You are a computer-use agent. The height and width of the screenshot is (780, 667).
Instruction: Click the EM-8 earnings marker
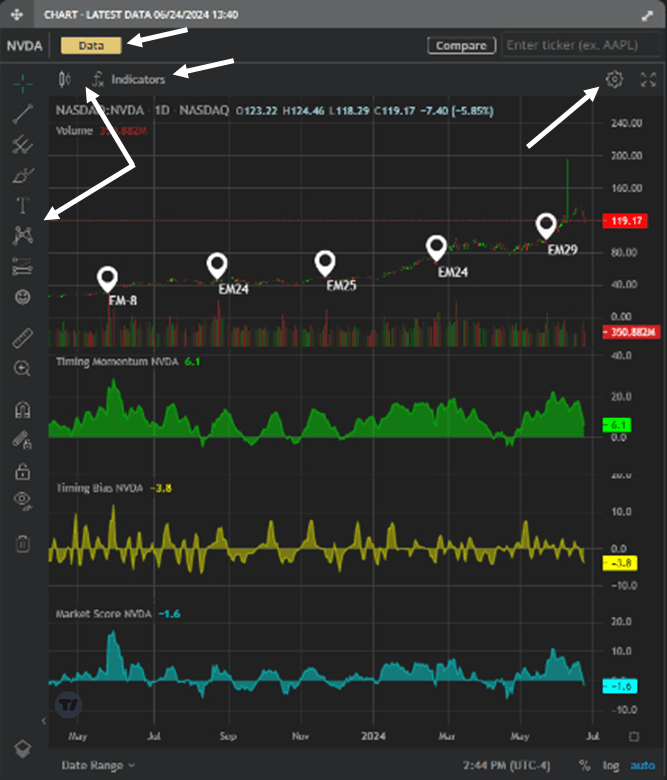(107, 279)
